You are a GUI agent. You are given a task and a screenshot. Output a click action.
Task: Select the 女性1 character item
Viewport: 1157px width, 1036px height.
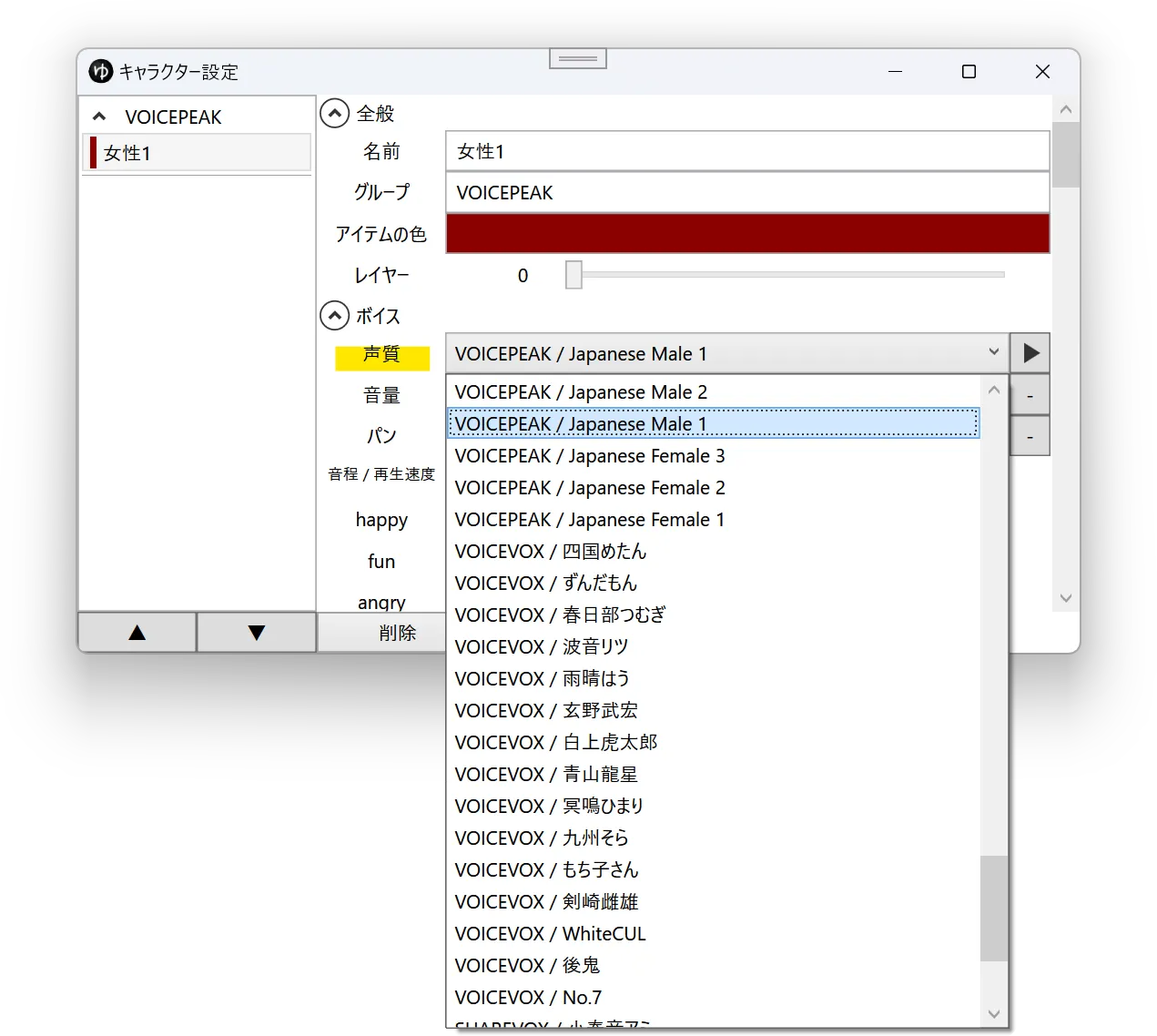tap(197, 153)
